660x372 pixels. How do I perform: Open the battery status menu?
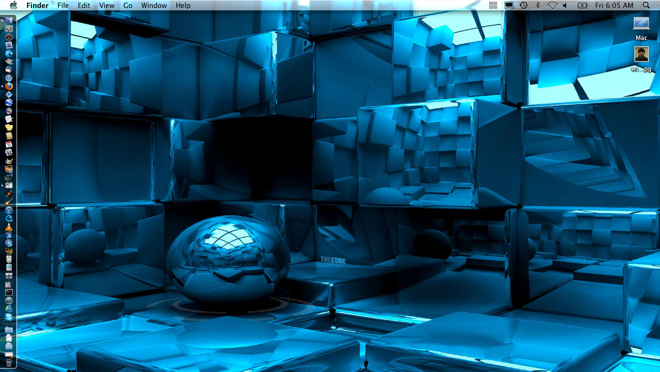tap(582, 5)
